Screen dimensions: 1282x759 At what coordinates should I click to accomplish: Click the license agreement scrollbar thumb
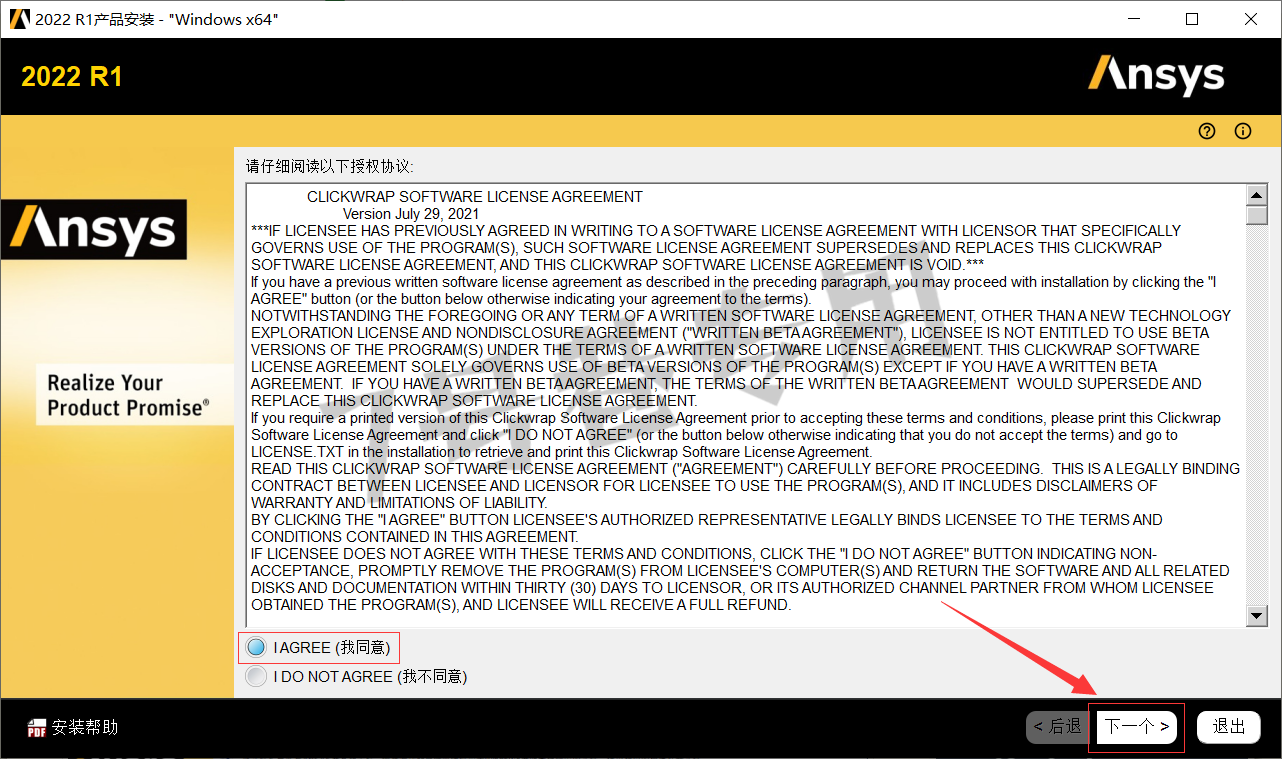1257,215
